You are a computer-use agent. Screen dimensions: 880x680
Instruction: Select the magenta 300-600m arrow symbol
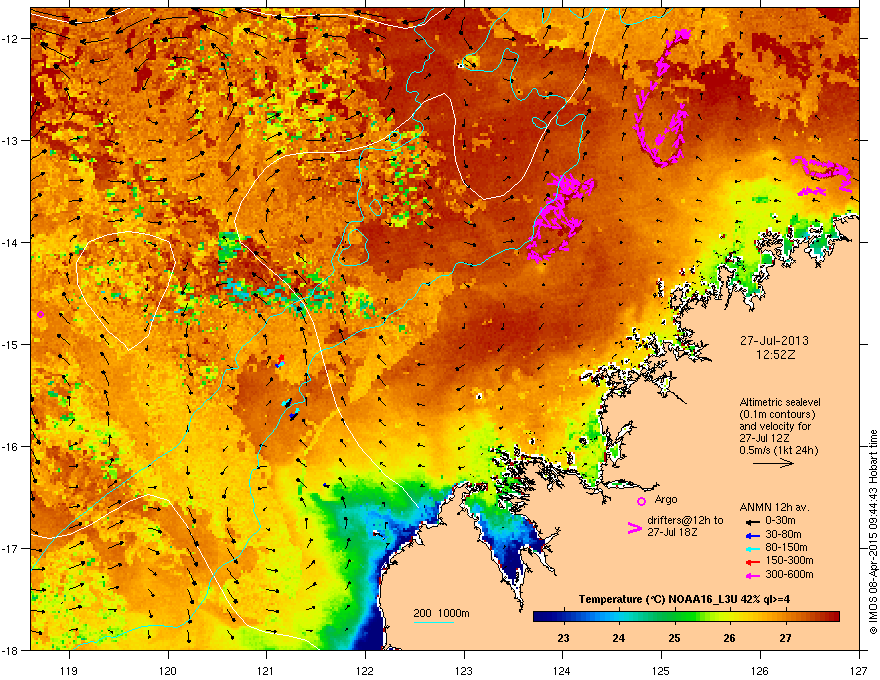[753, 575]
